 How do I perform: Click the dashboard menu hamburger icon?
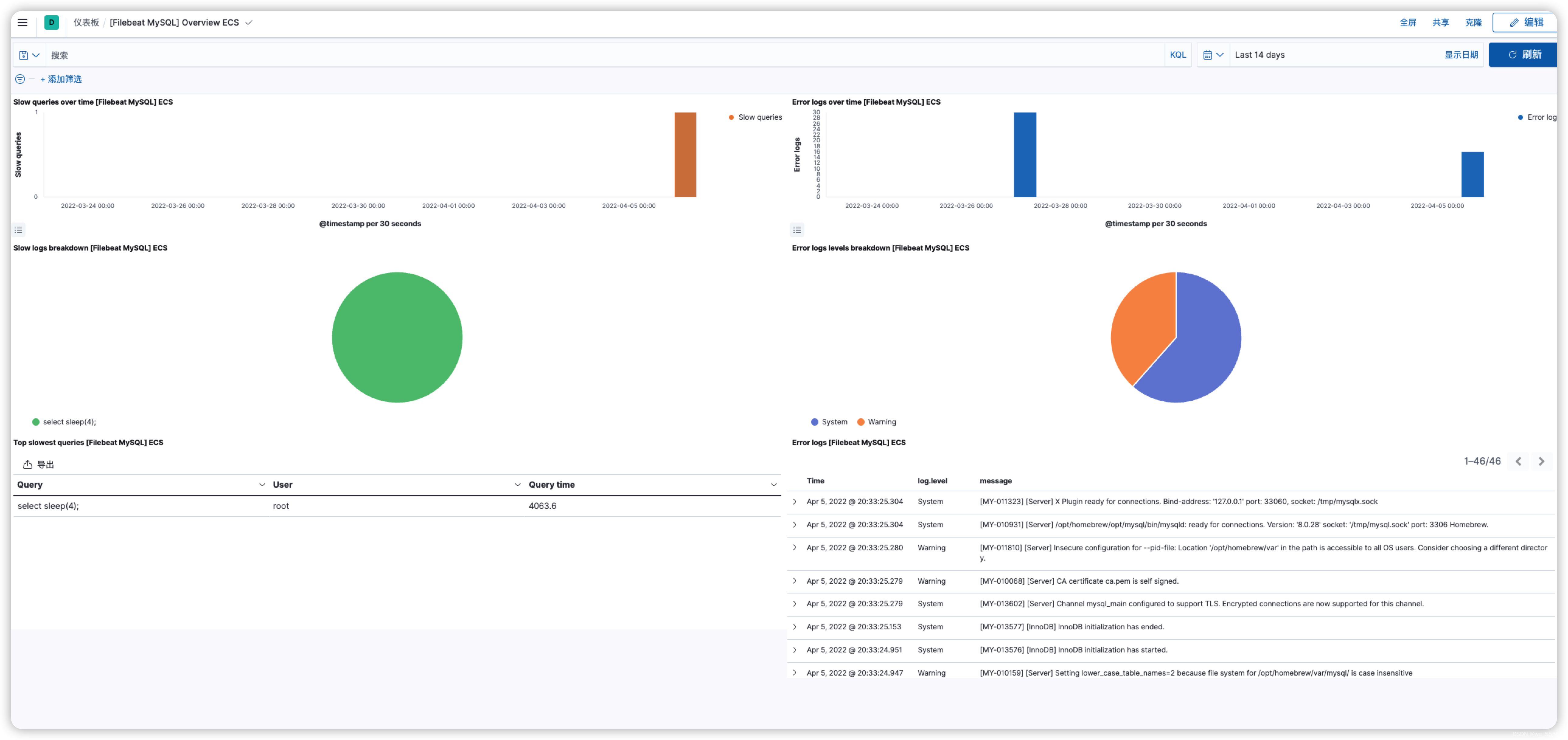[x=22, y=22]
